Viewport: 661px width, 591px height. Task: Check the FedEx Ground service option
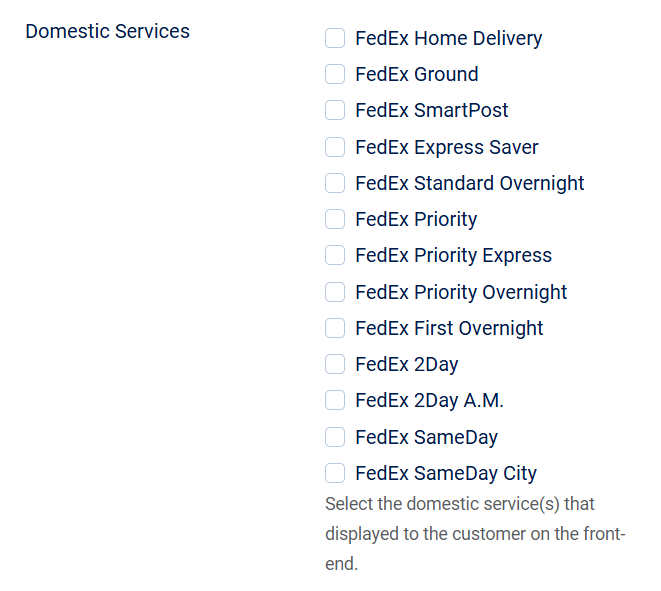click(335, 75)
